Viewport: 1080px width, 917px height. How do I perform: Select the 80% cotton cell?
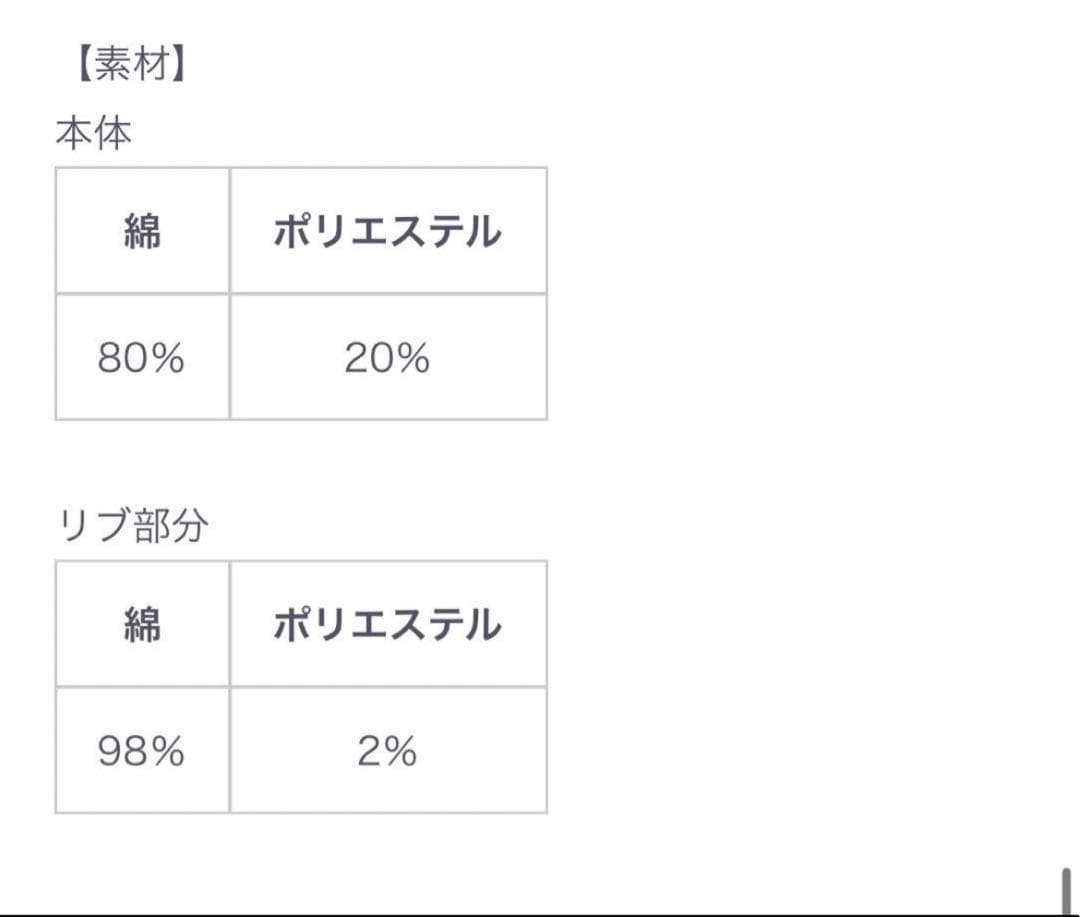point(141,358)
